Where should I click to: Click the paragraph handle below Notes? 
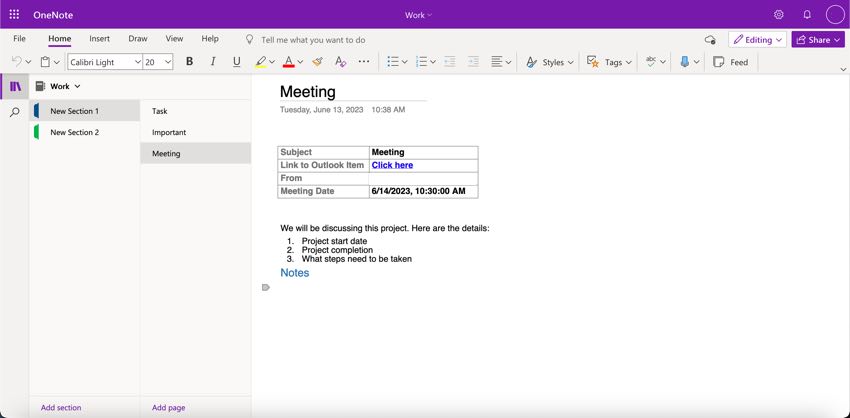click(x=265, y=287)
